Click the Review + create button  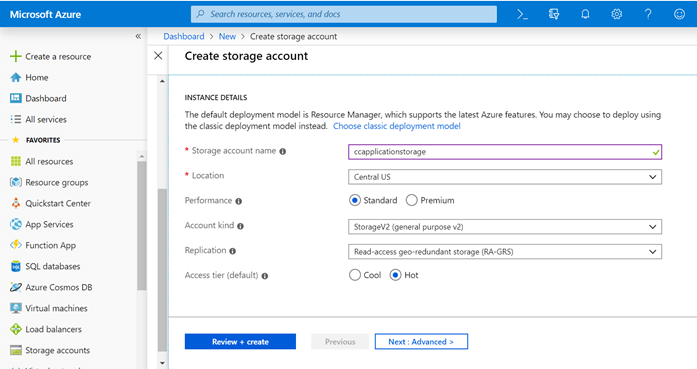pos(240,341)
